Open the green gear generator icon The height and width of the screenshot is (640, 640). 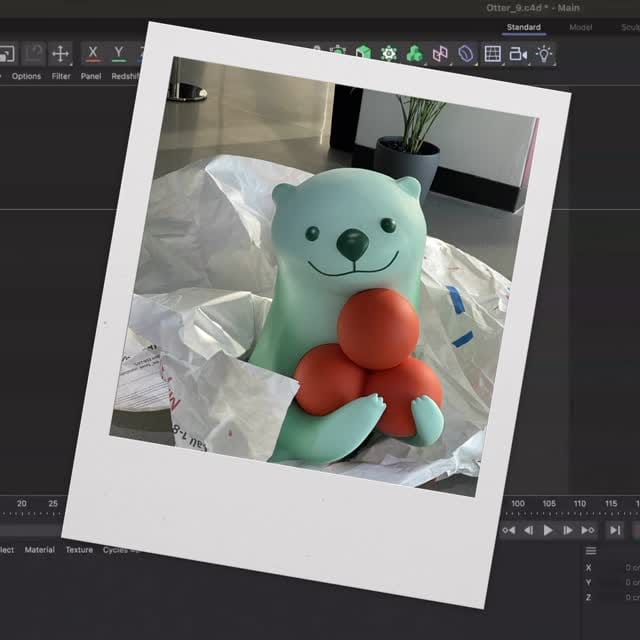(x=389, y=53)
